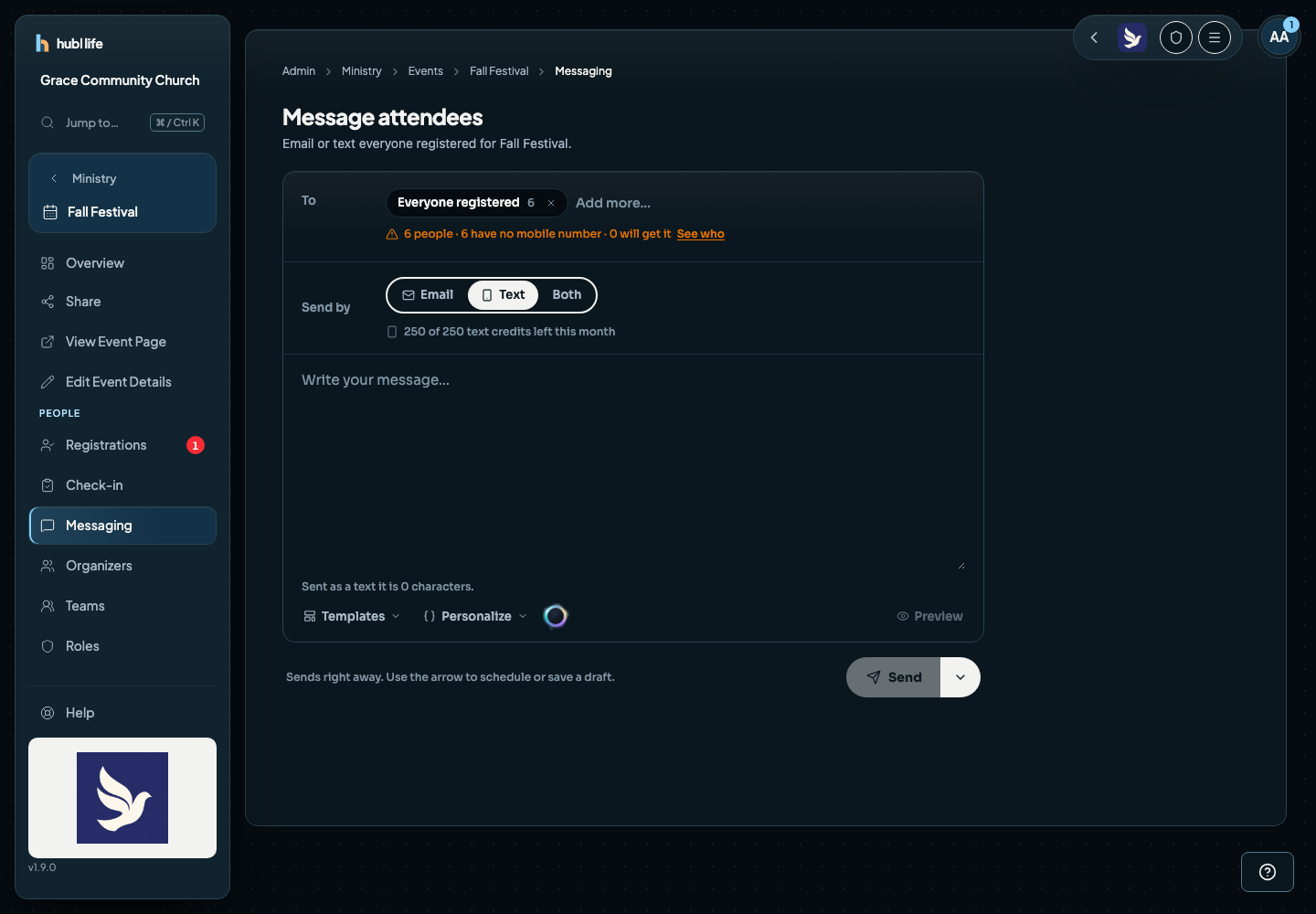Click the Events breadcrumb
The height and width of the screenshot is (914, 1316).
coord(426,71)
